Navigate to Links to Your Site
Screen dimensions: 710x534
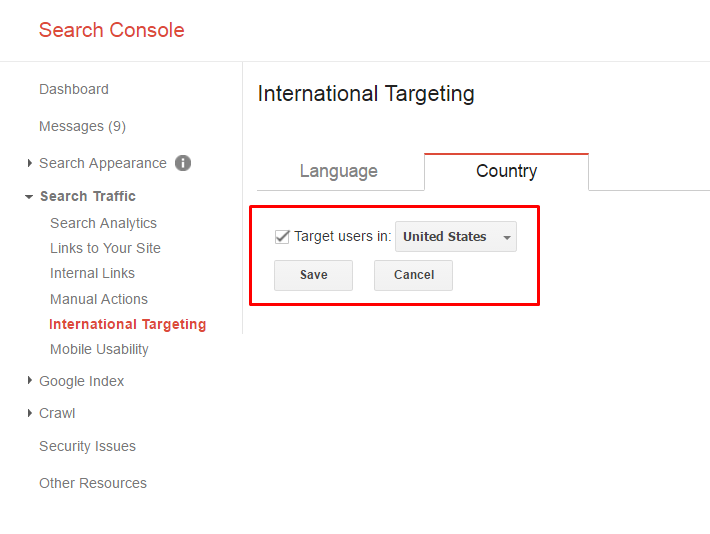(105, 248)
